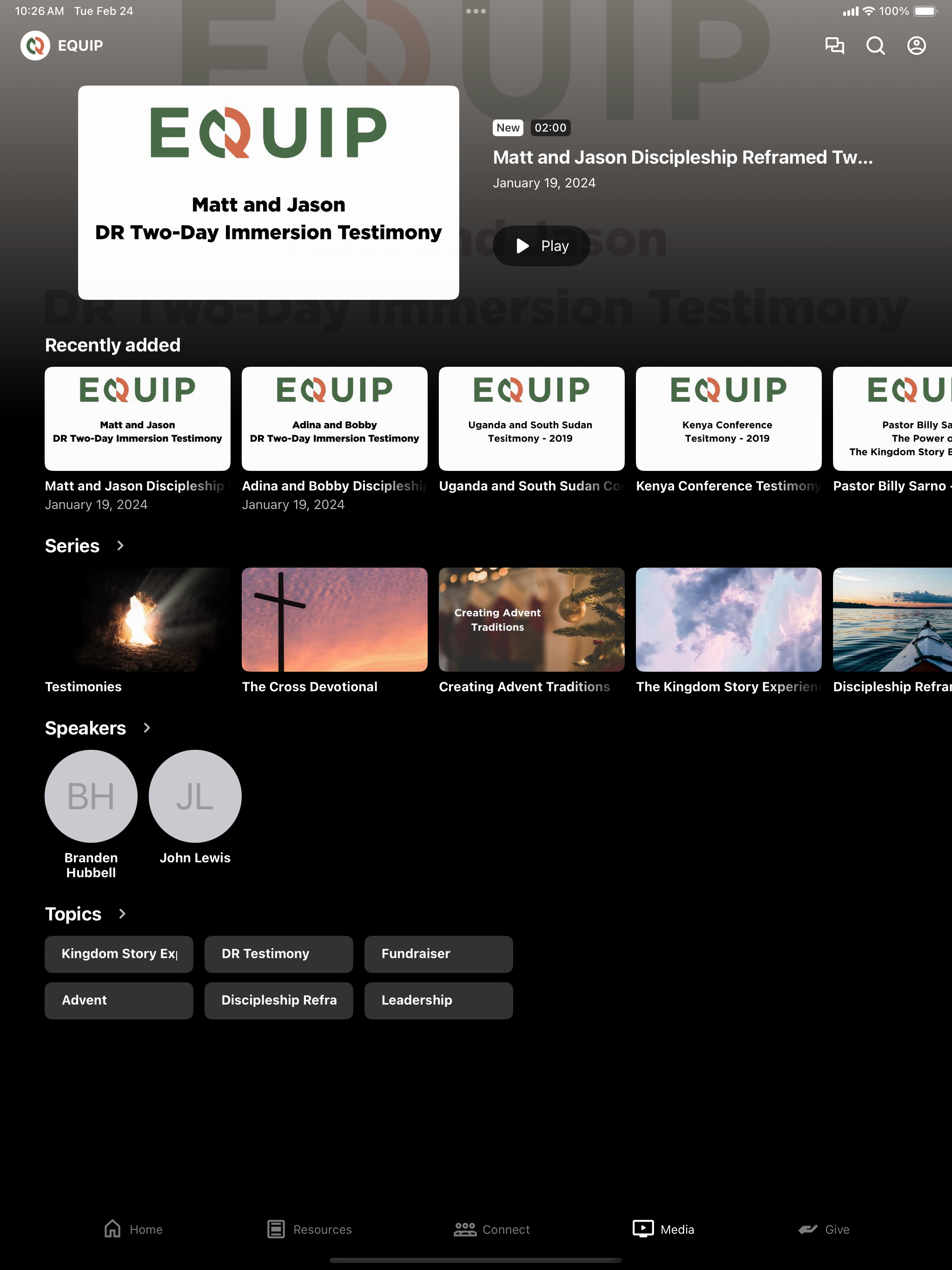Tap the Testimonies series label
The height and width of the screenshot is (1270, 952).
click(x=83, y=687)
